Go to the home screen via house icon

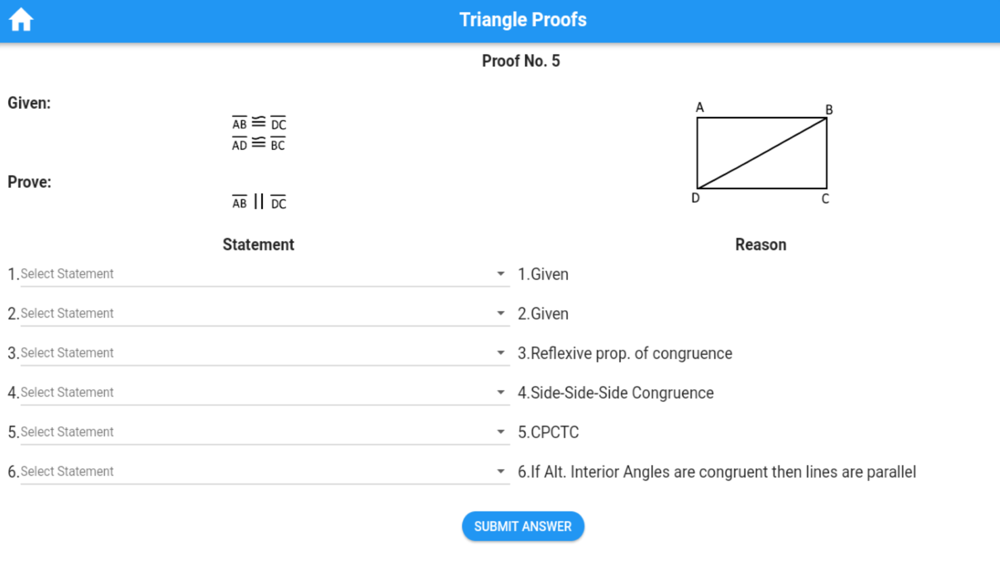tap(21, 20)
